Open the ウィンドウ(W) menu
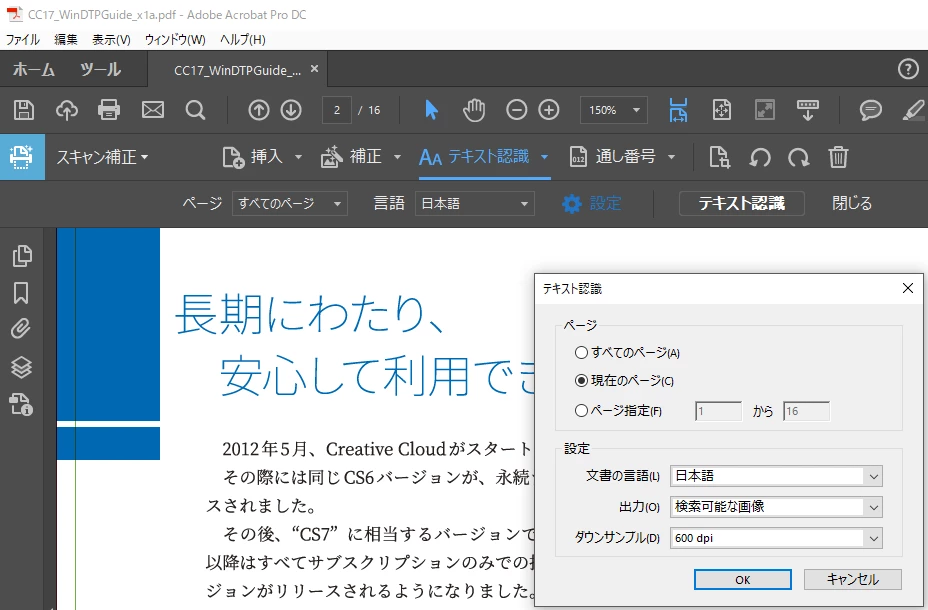 175,40
